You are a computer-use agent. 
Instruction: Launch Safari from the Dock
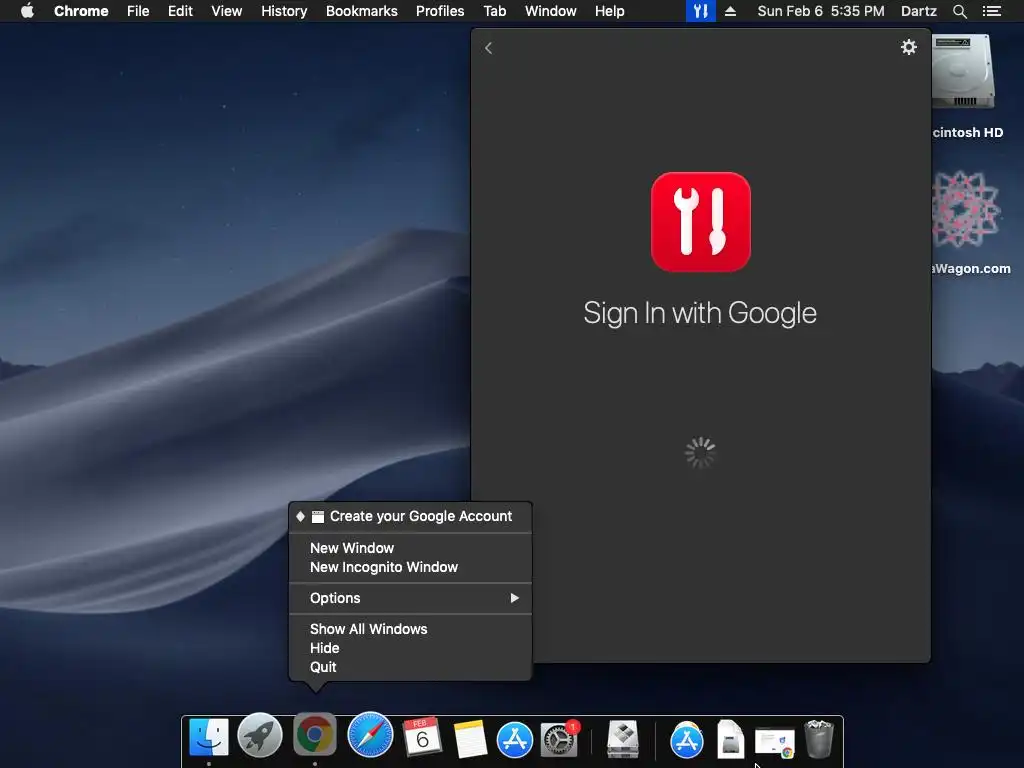point(370,735)
